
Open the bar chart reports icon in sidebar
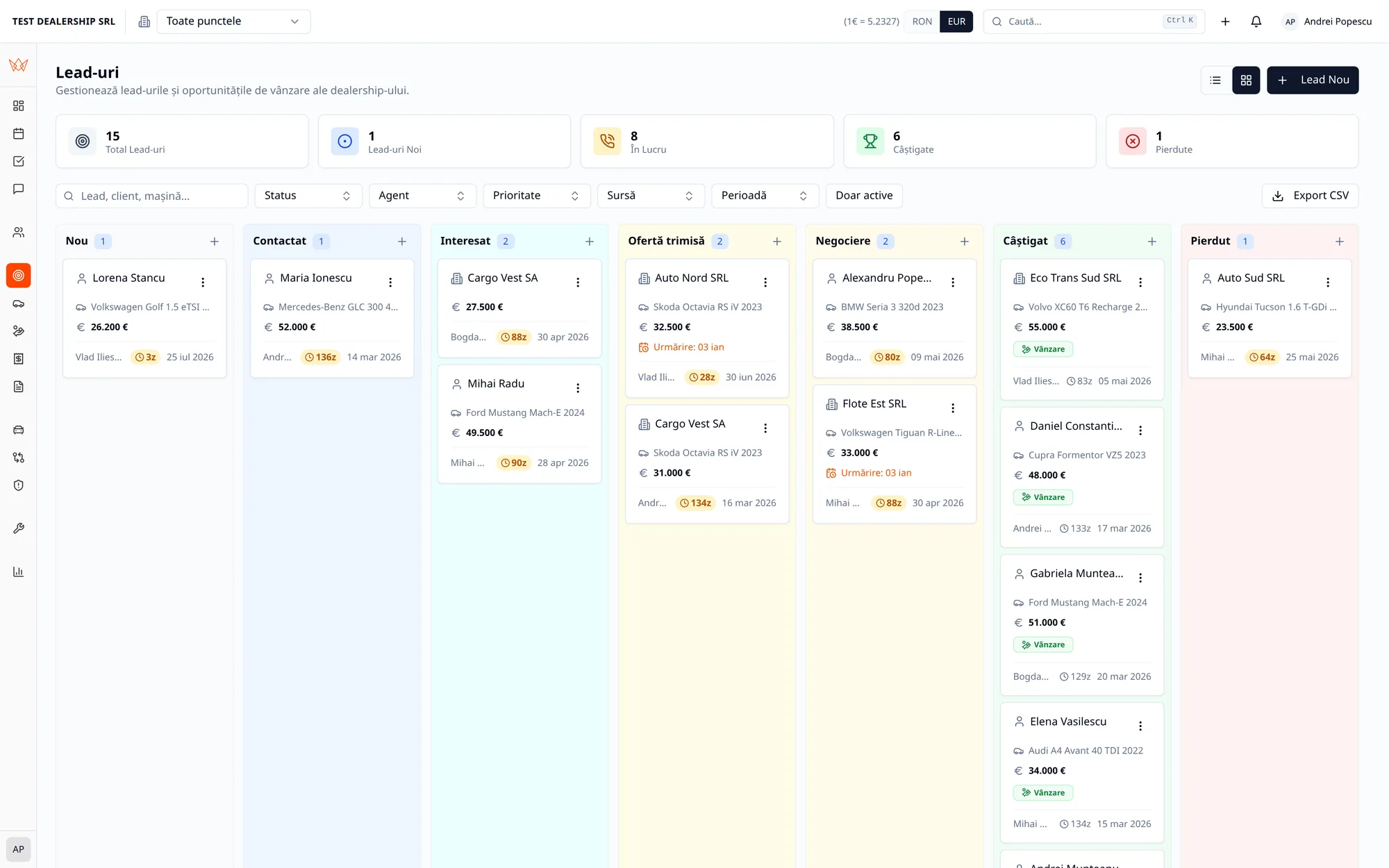click(x=19, y=571)
